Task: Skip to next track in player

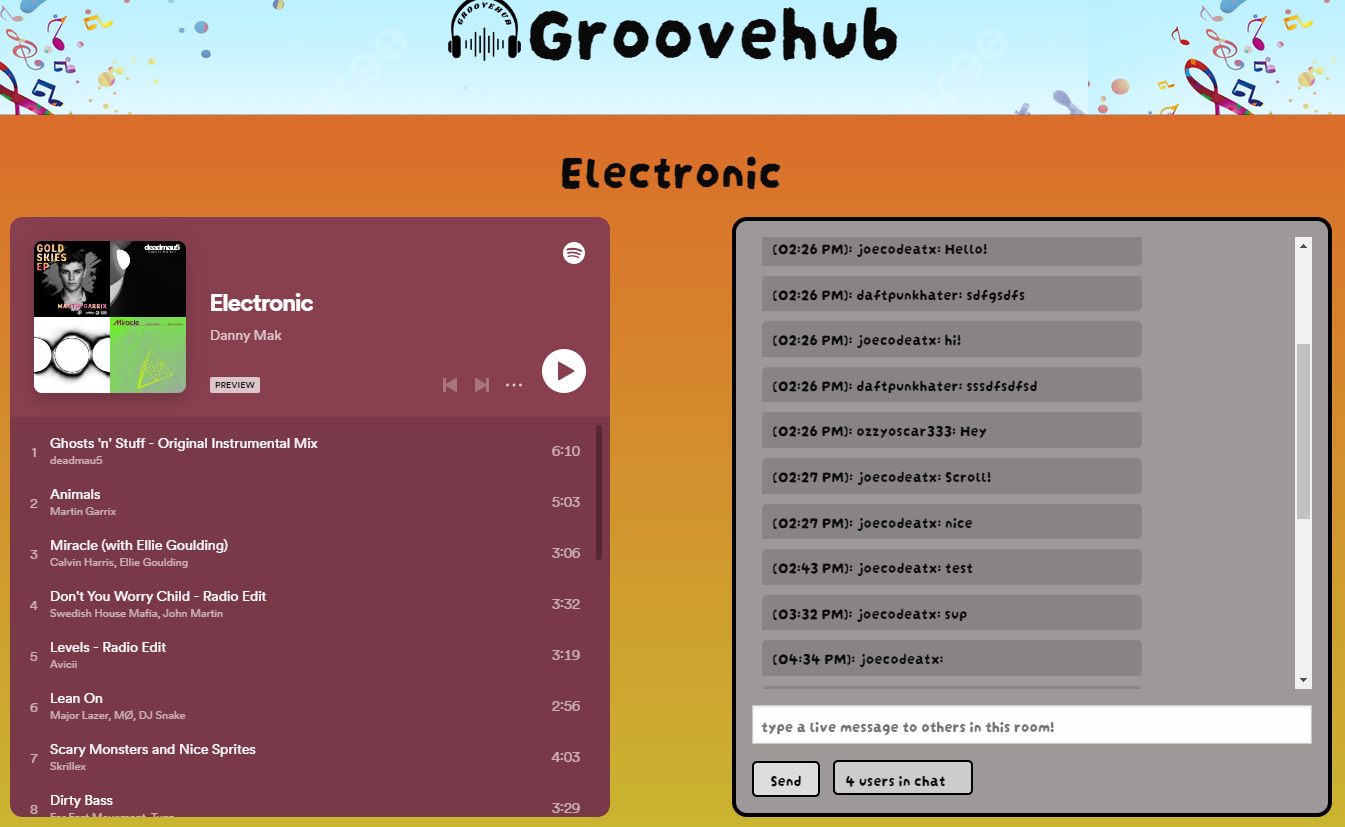Action: coord(482,385)
